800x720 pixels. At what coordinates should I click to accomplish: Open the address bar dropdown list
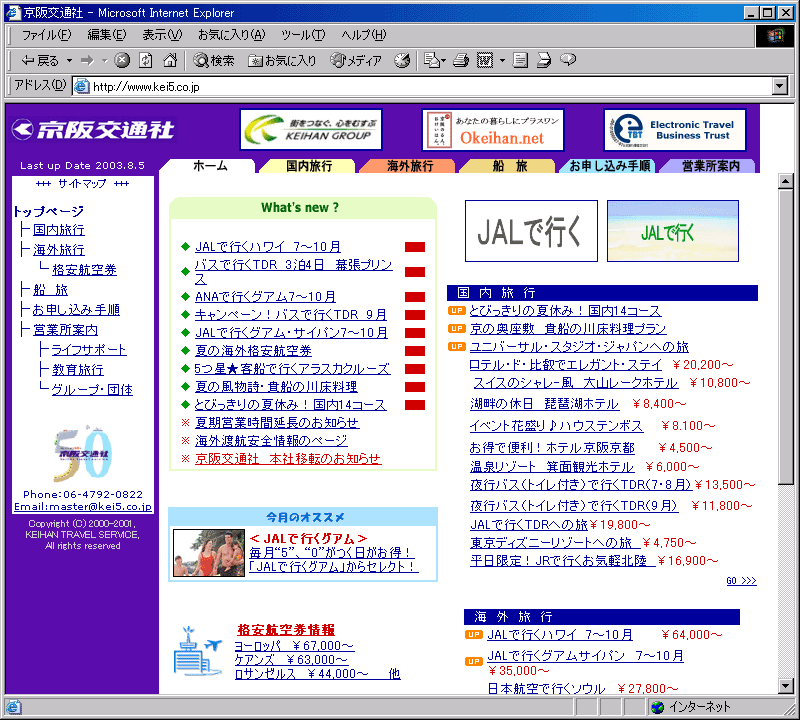pyautogui.click(x=779, y=86)
